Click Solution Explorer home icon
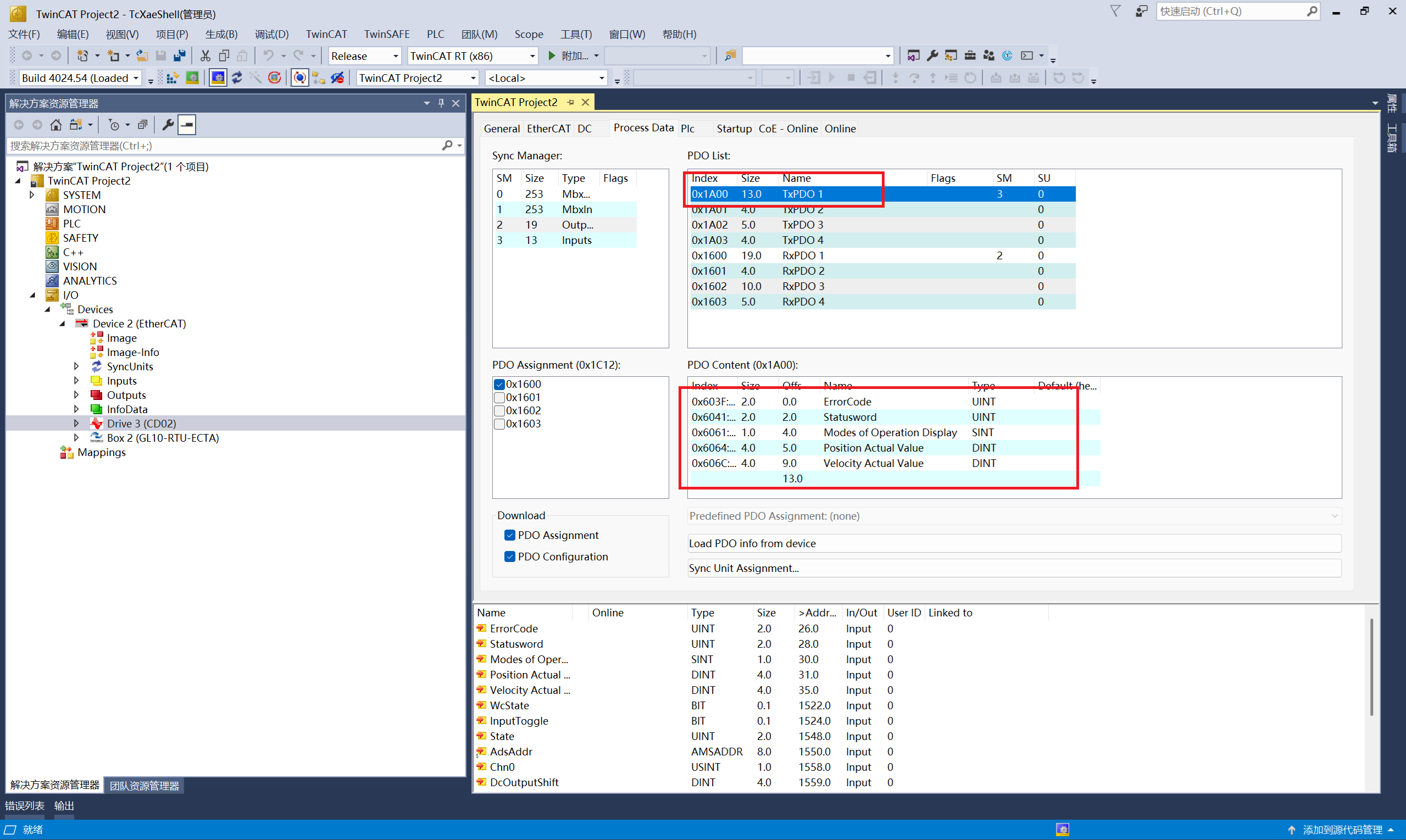 coord(55,125)
